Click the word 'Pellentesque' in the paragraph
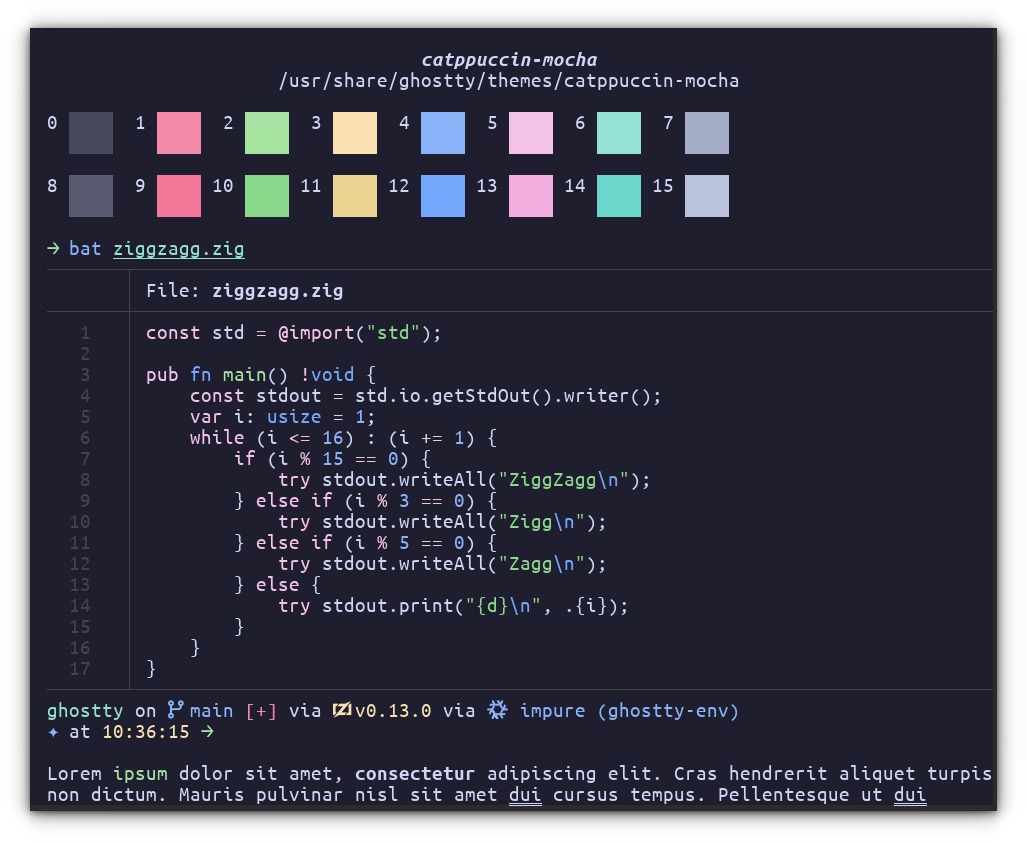The height and width of the screenshot is (843, 1027). pos(783,795)
